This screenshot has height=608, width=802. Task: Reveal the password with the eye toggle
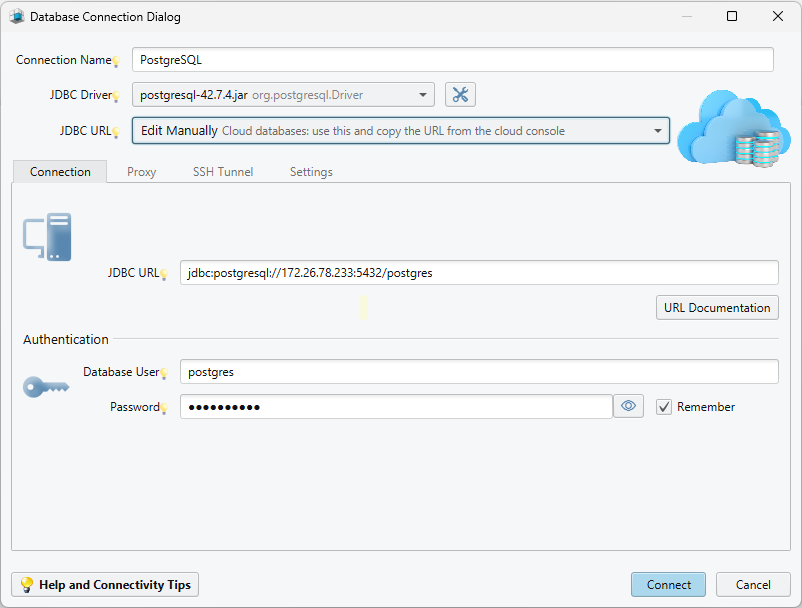click(628, 405)
